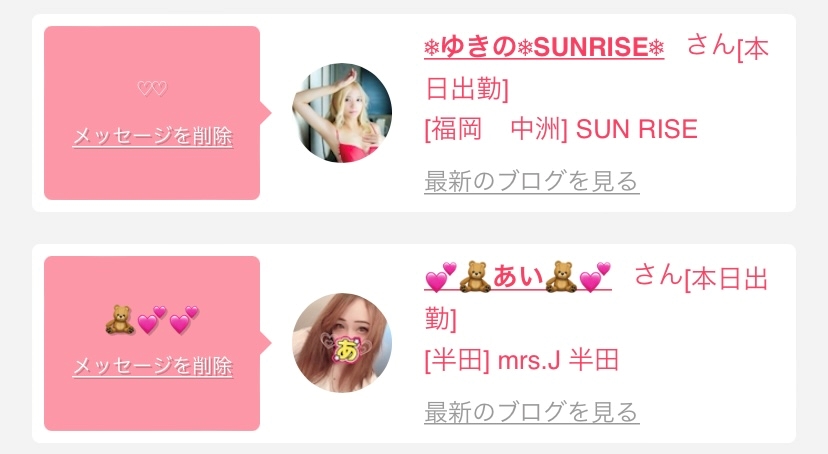
Task: Click あい's circular profile photo
Action: coord(342,343)
